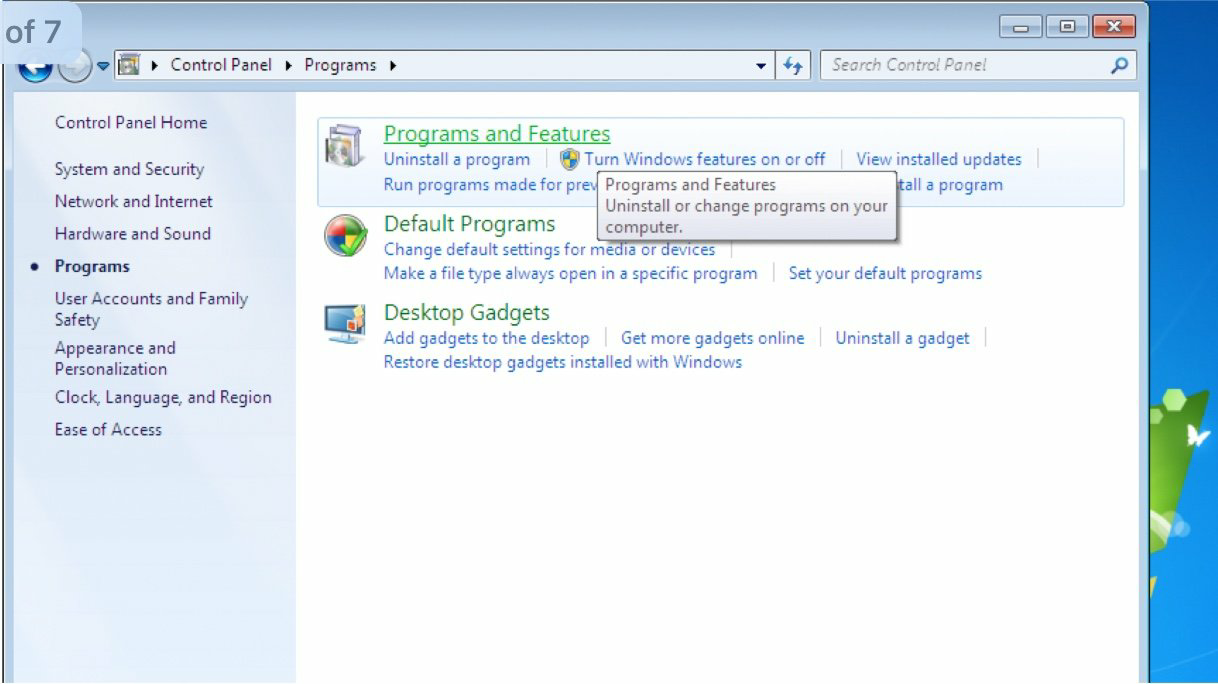This screenshot has width=1218, height=684.
Task: Click the Forward navigation button
Action: tap(74, 67)
